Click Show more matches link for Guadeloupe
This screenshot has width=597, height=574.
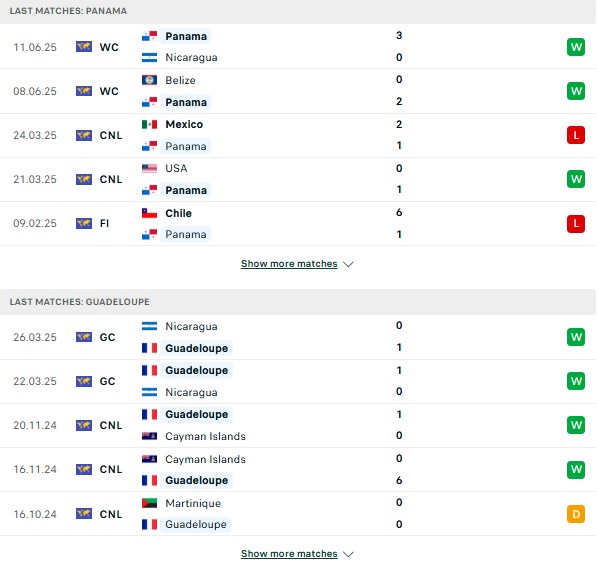tap(289, 553)
